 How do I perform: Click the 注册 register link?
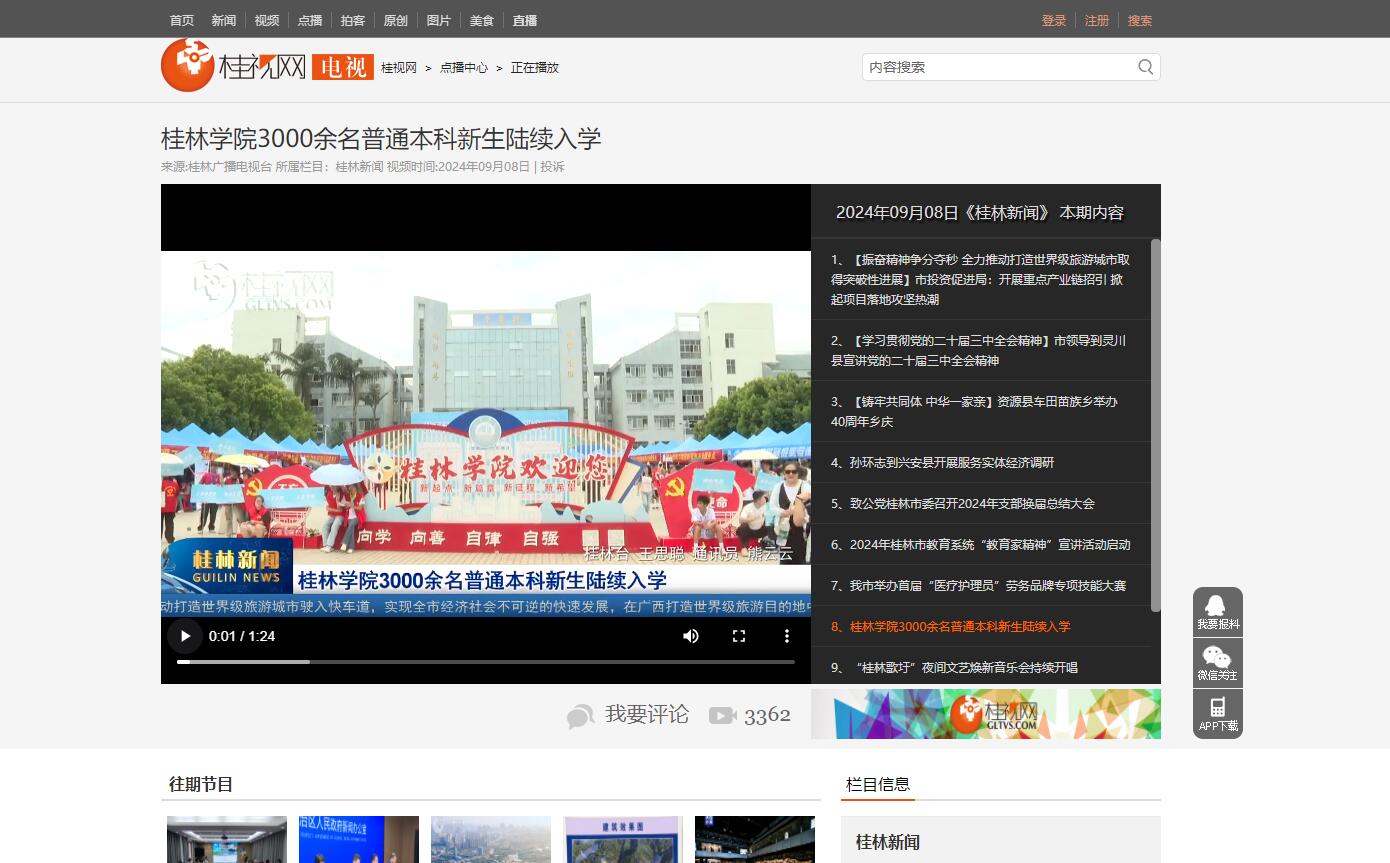(x=1097, y=20)
